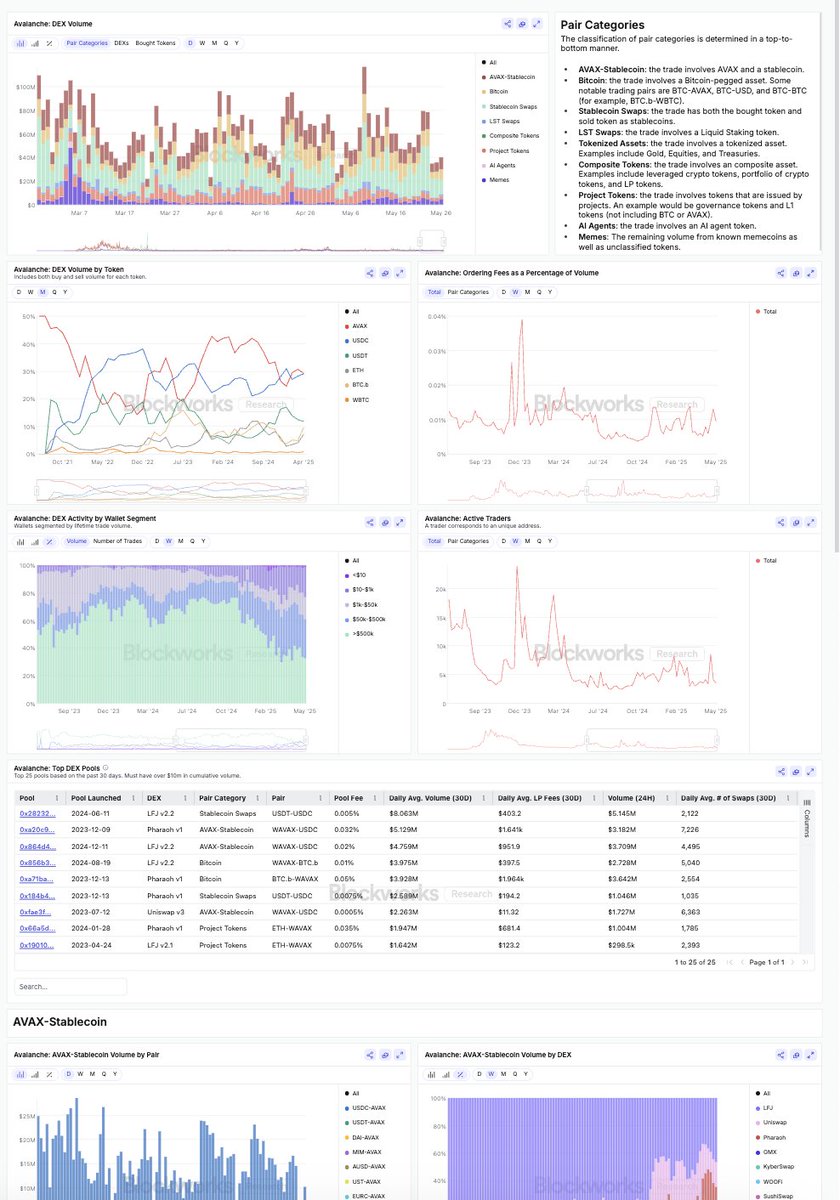Share DEX Activity by Wallet Segment chart
The width and height of the screenshot is (840, 1200).
click(370, 521)
